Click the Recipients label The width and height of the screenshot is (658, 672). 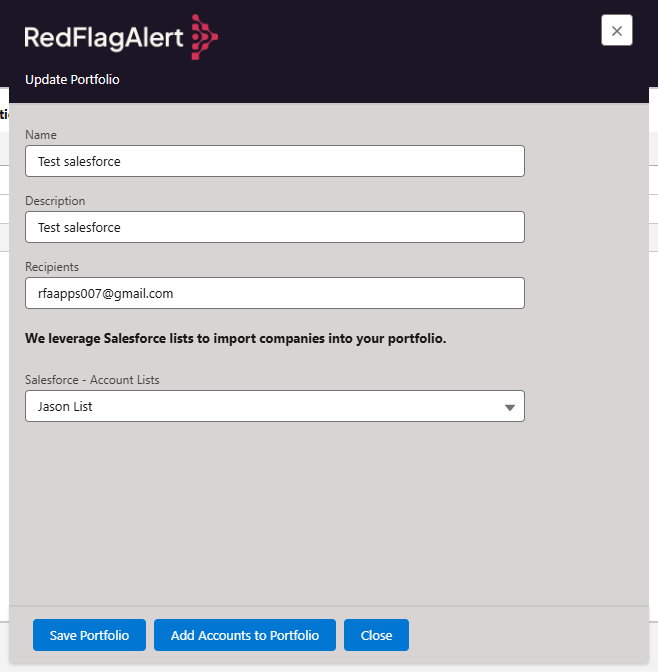(52, 267)
